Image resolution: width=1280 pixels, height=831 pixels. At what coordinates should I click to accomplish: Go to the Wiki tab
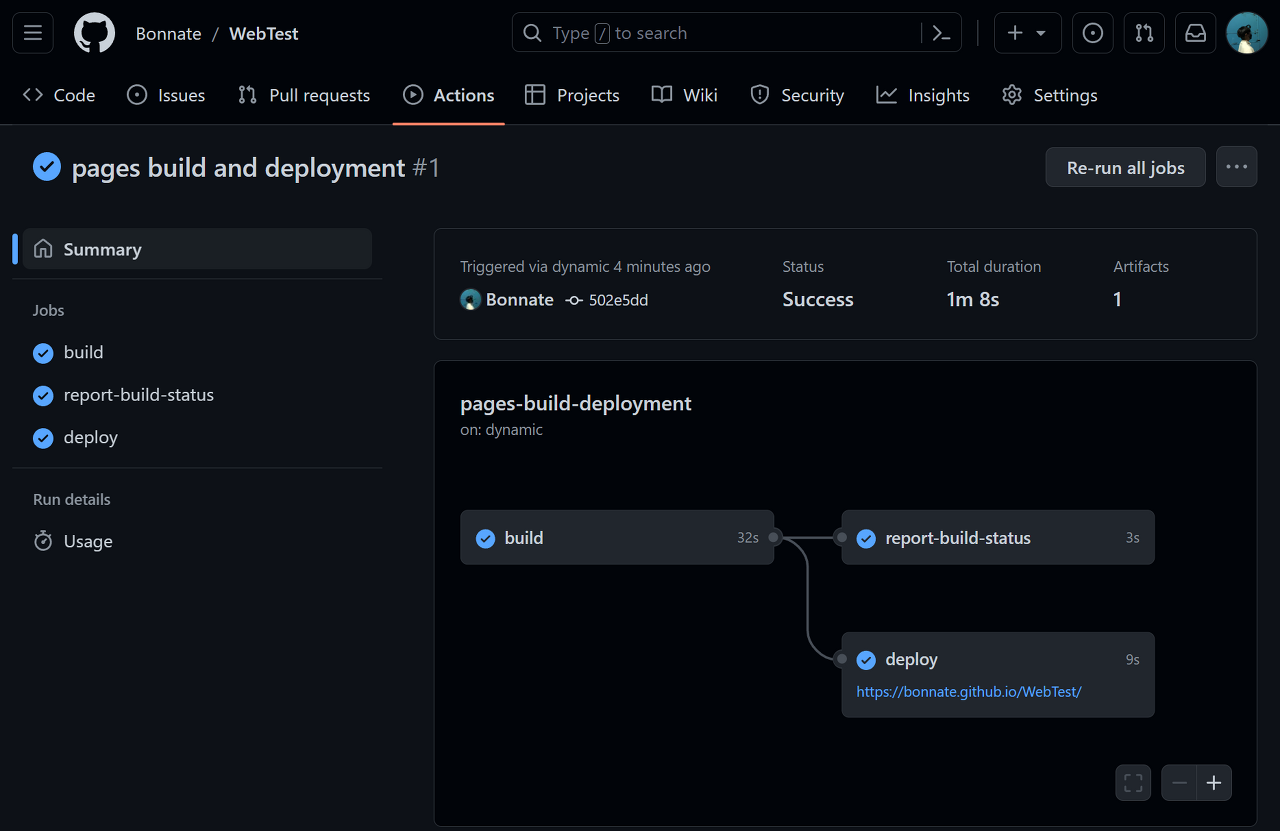click(x=685, y=95)
